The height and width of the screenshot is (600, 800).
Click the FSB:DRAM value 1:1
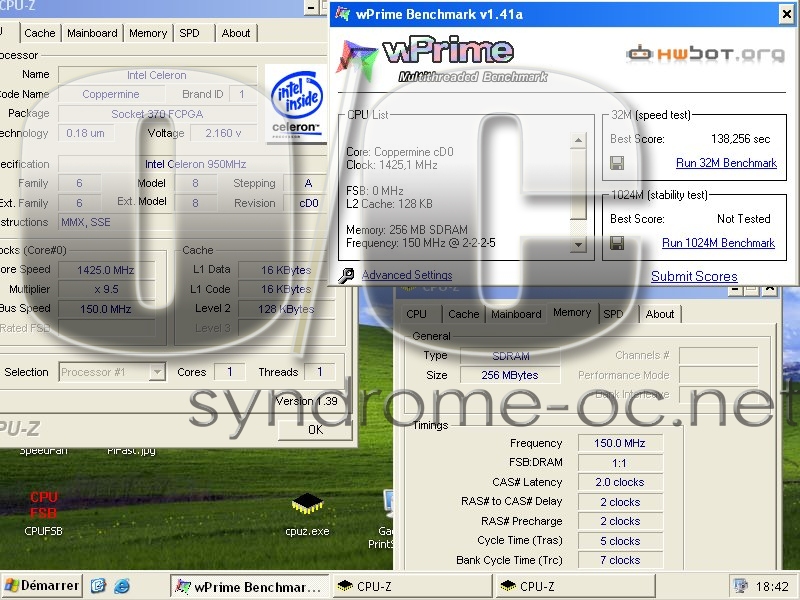(620, 463)
